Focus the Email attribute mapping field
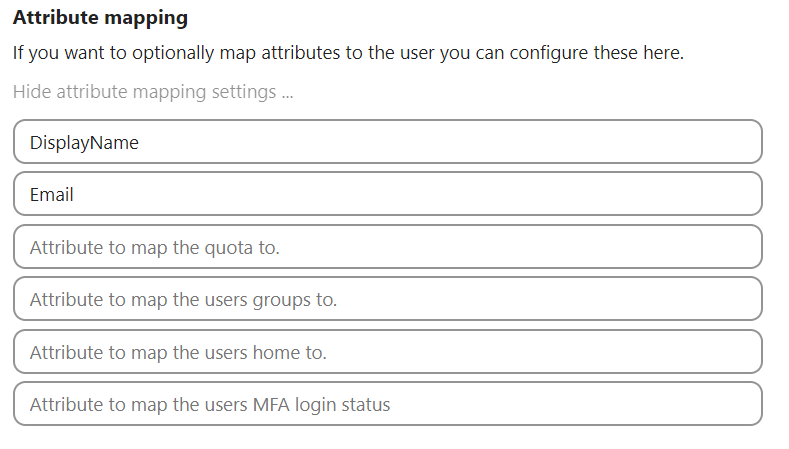 [x=388, y=194]
